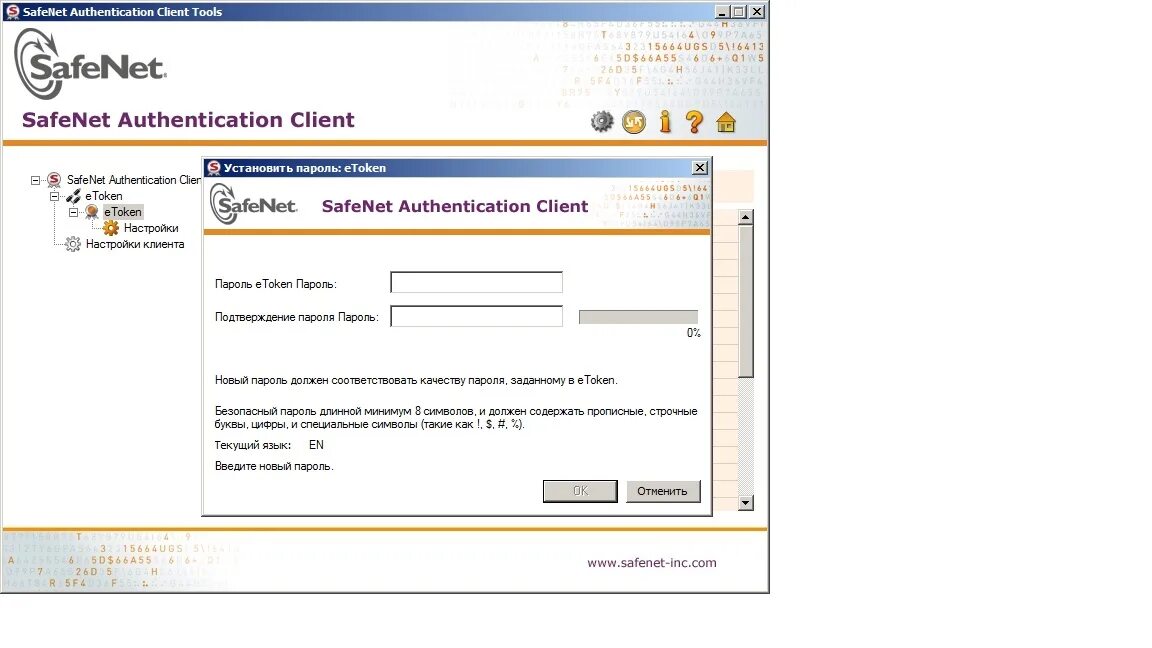Click the '0%' password strength value
This screenshot has height=648, width=1152.
(x=694, y=333)
